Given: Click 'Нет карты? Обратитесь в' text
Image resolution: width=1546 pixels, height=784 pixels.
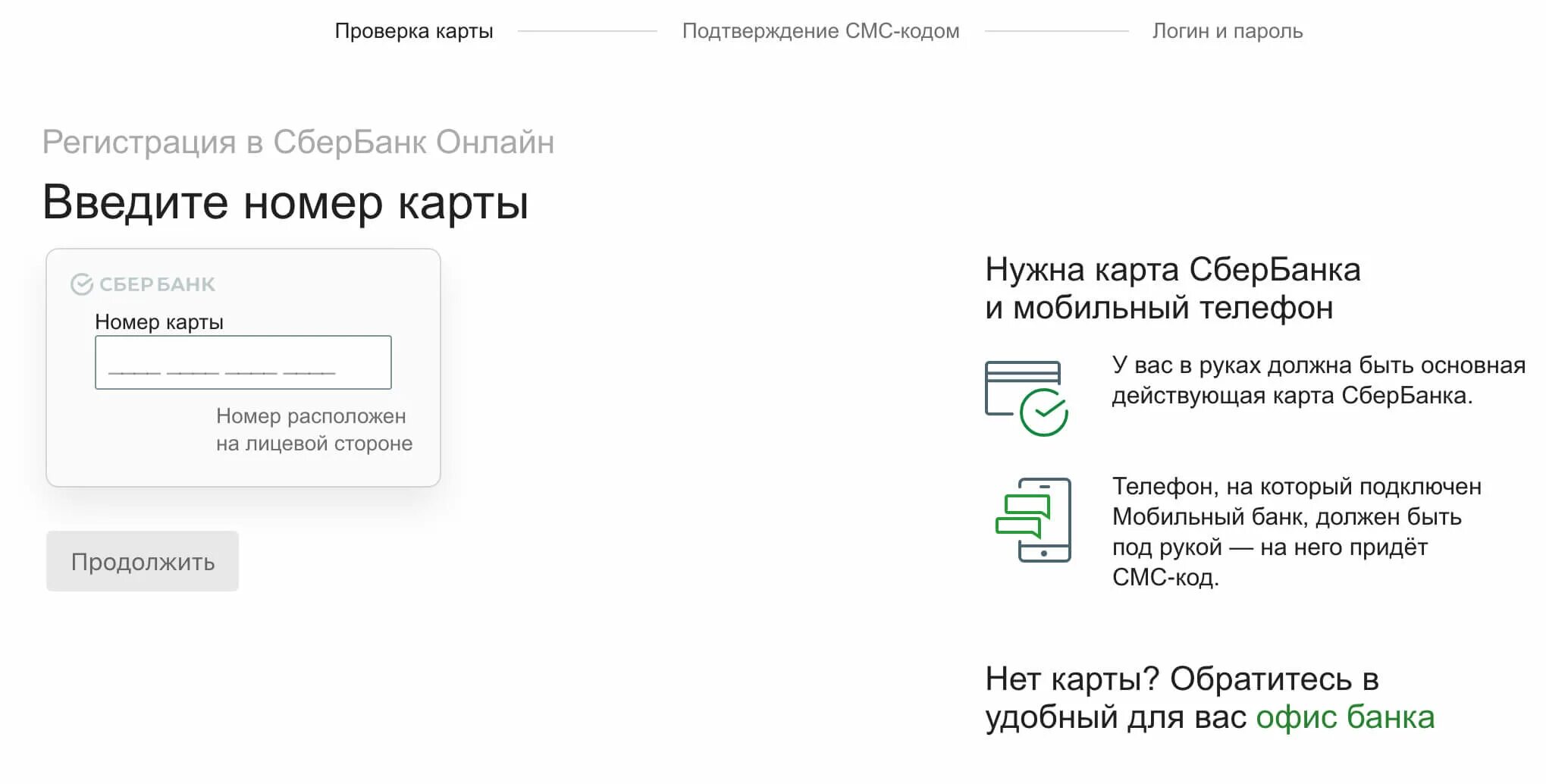Looking at the screenshot, I should 1181,679.
